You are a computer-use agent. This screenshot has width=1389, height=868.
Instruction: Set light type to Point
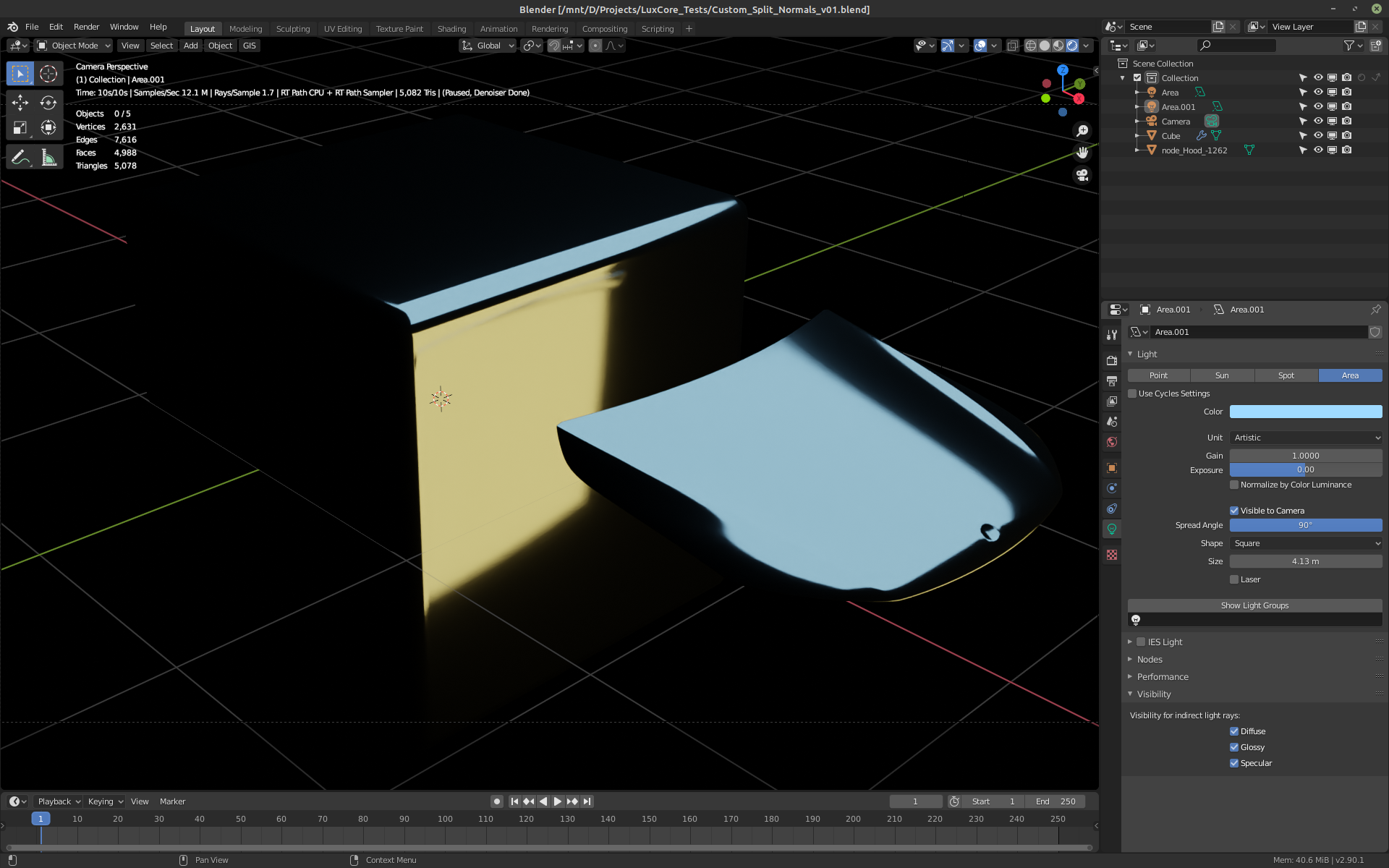coord(1158,375)
